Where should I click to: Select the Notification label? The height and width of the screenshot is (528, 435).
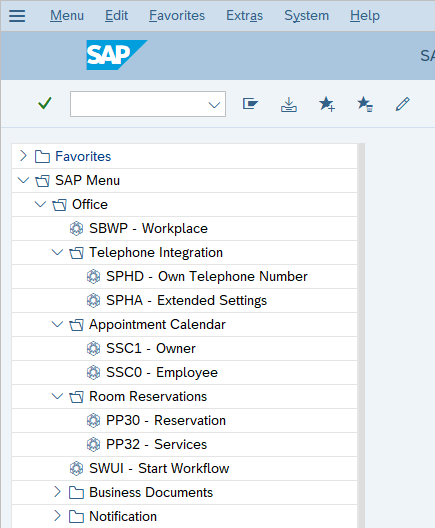pos(123,517)
